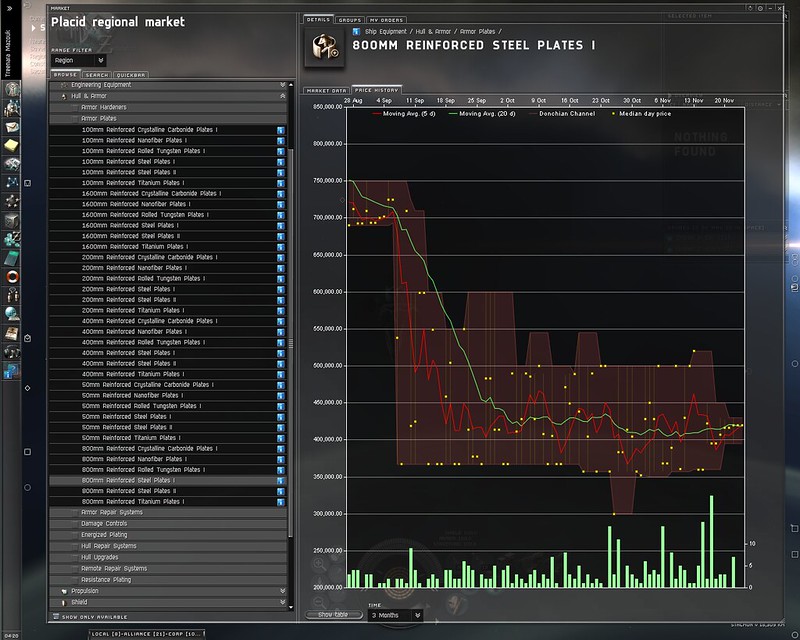Open the My Orders tab

tap(386, 20)
